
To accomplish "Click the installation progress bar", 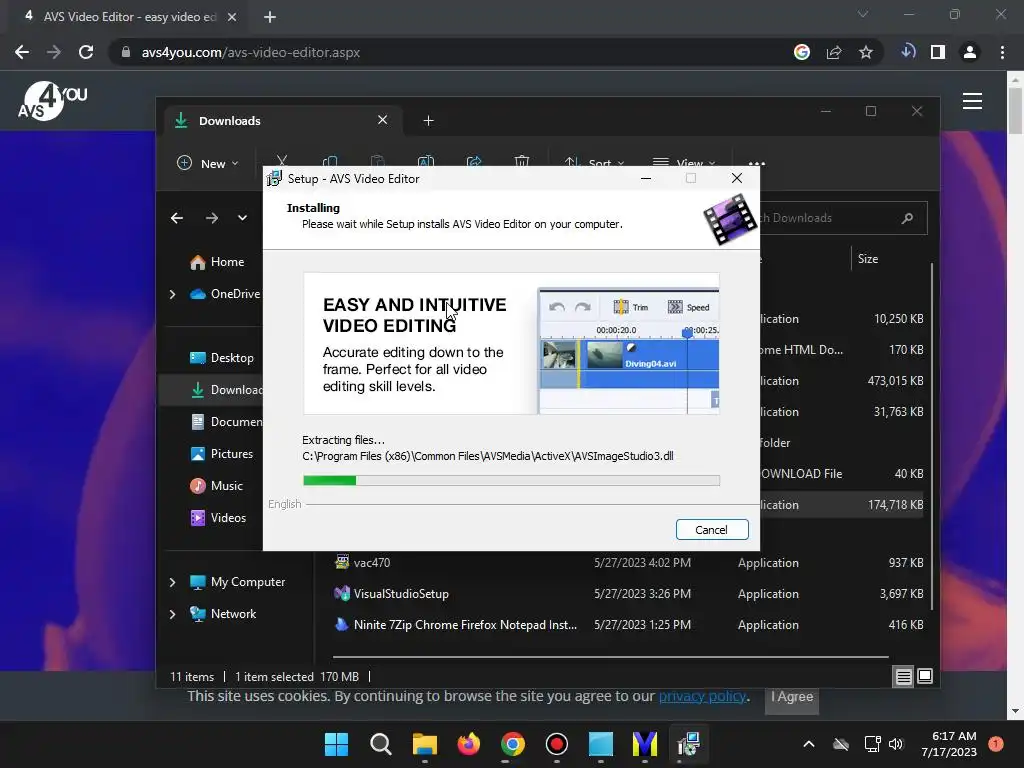I will (511, 481).
